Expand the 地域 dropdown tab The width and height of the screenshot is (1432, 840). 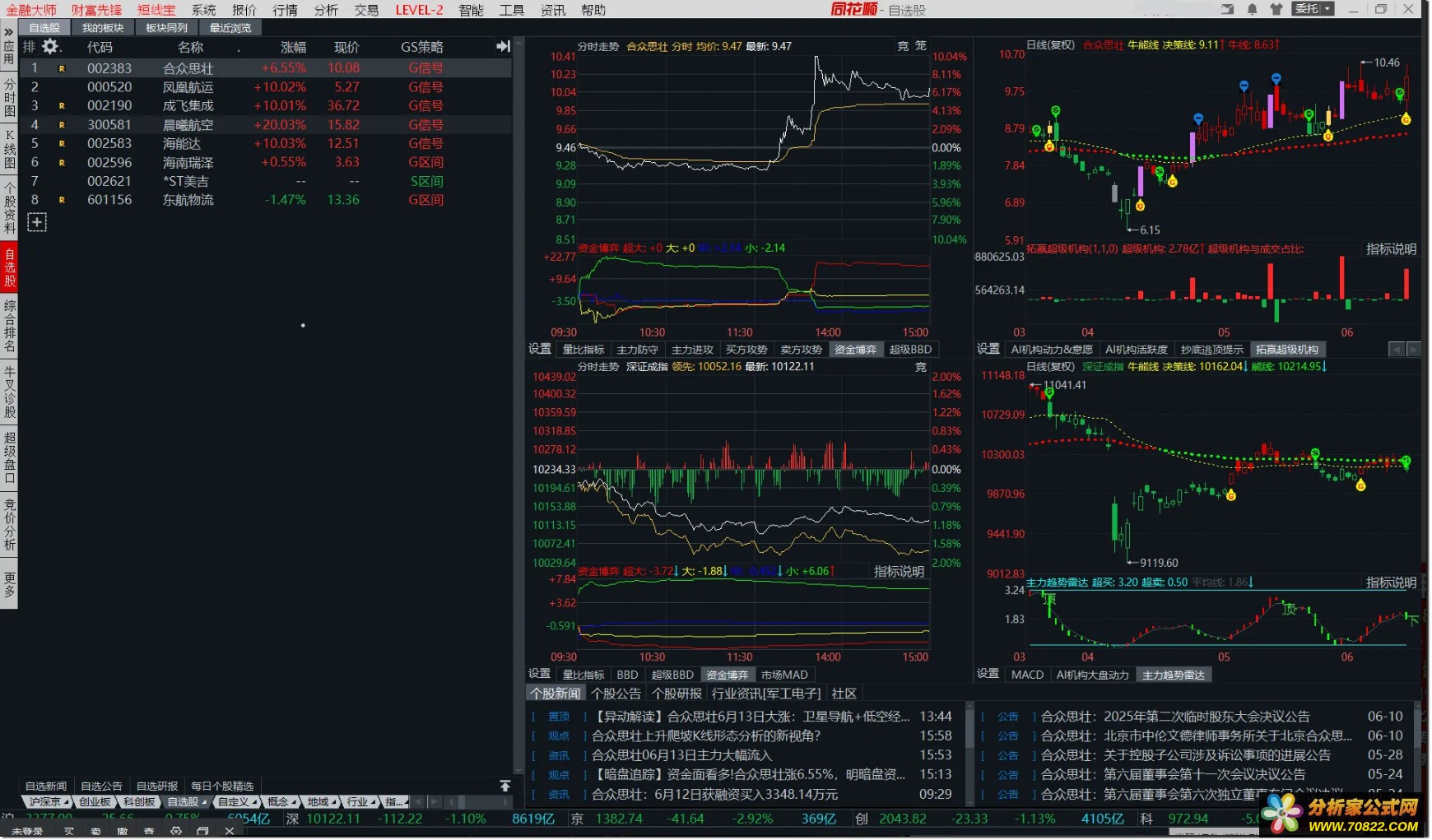click(x=322, y=801)
